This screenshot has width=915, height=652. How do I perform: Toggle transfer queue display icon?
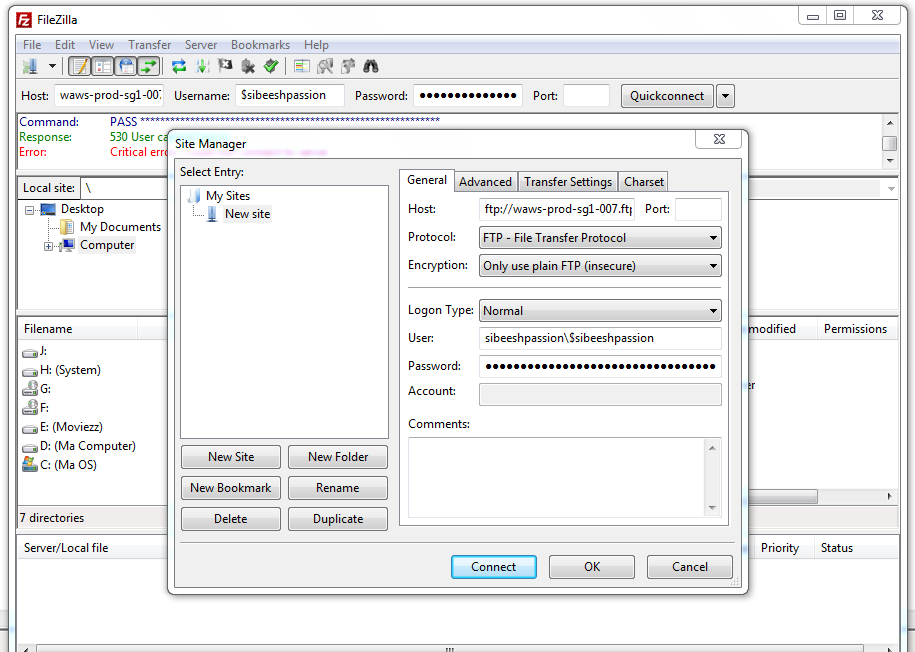coord(149,67)
